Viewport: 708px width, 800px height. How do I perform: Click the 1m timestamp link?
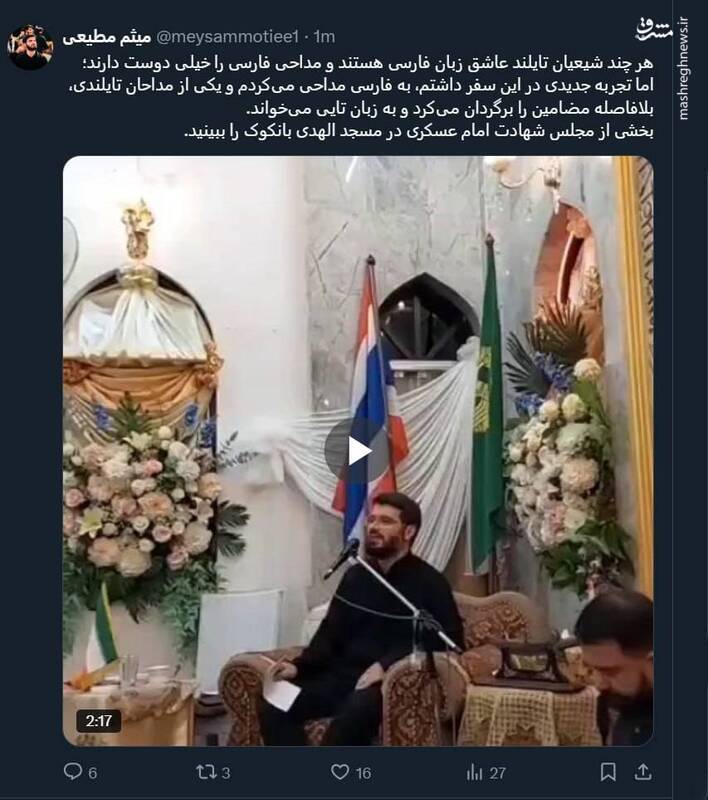click(324, 37)
